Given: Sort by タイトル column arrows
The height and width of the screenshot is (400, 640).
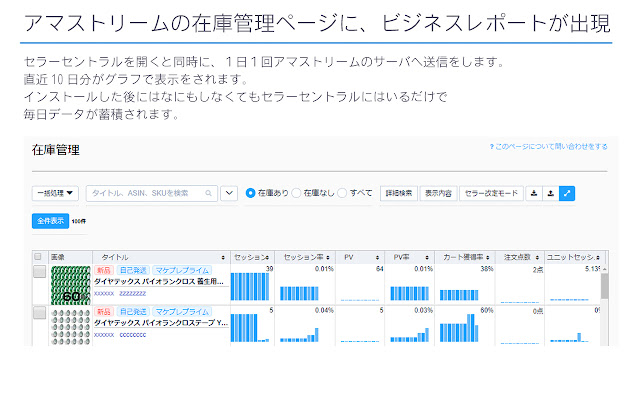Looking at the screenshot, I should click(223, 258).
